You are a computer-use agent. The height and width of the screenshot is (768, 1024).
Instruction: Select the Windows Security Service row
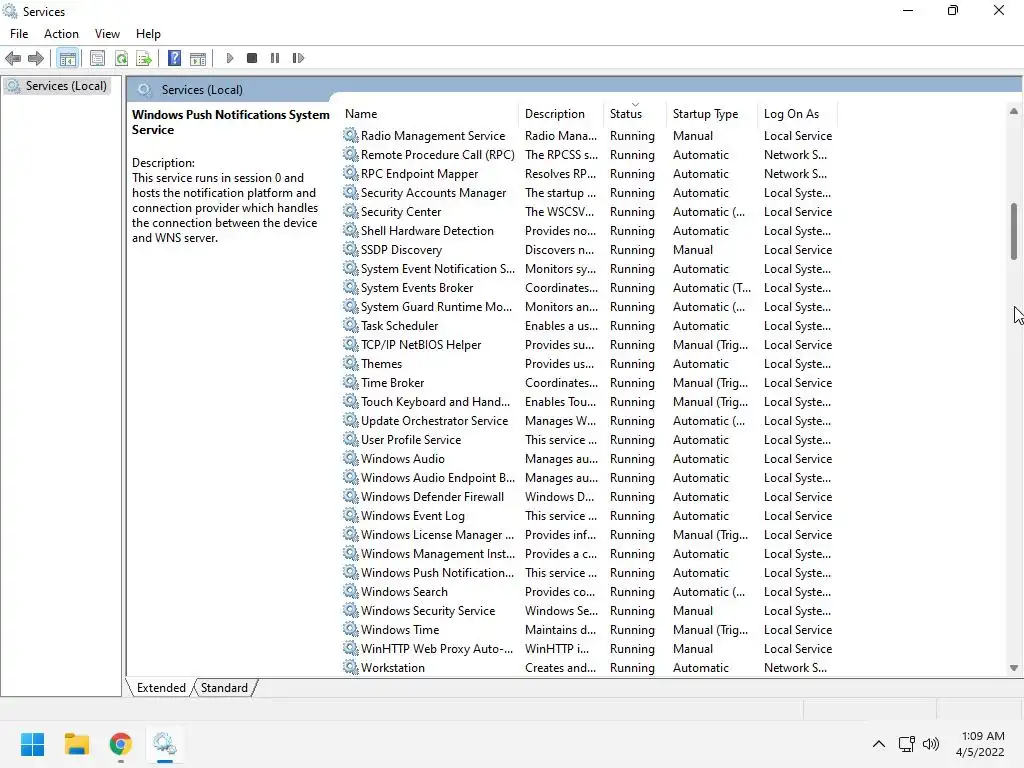pyautogui.click(x=588, y=611)
